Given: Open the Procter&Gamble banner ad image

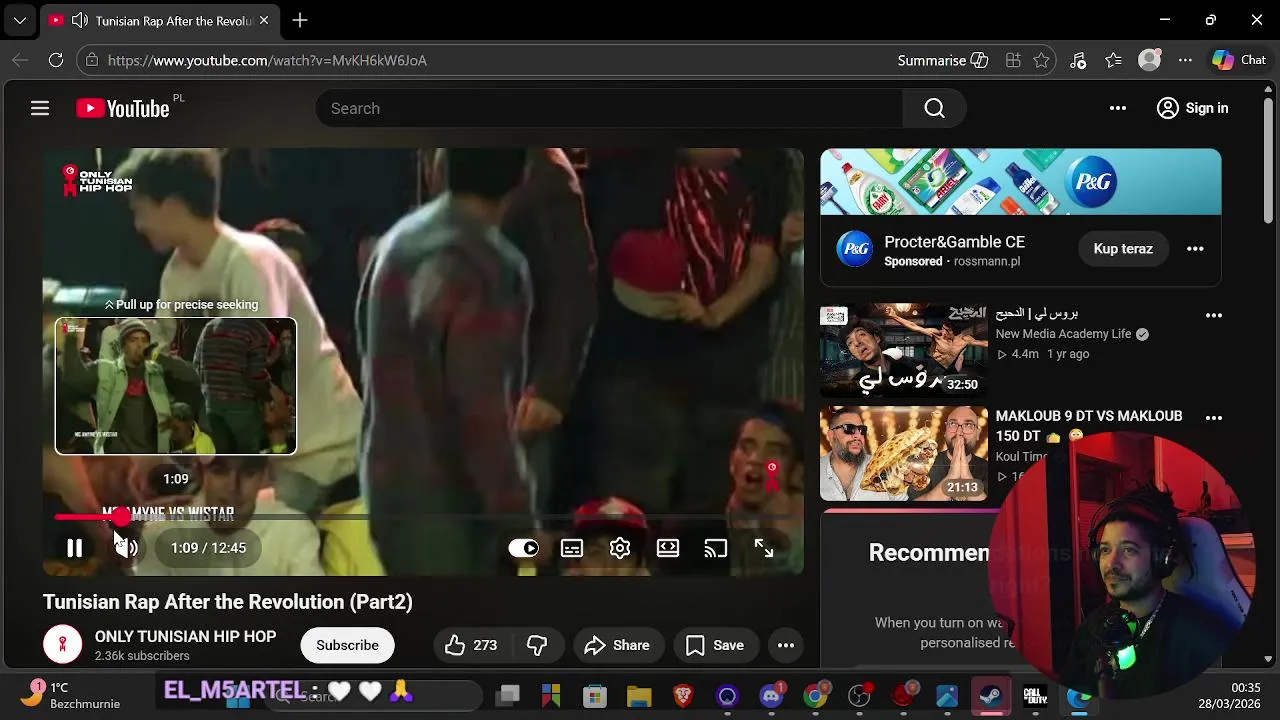Looking at the screenshot, I should tap(1021, 182).
